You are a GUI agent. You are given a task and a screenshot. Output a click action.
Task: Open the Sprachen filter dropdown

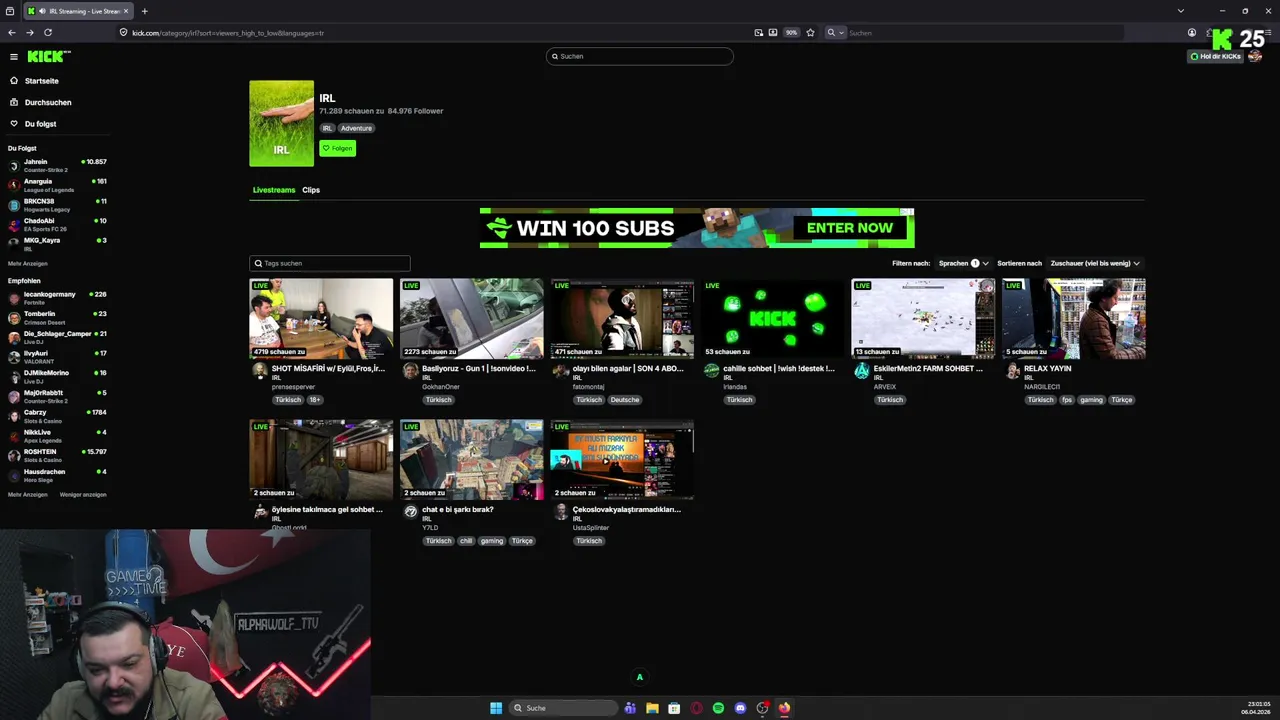(964, 263)
